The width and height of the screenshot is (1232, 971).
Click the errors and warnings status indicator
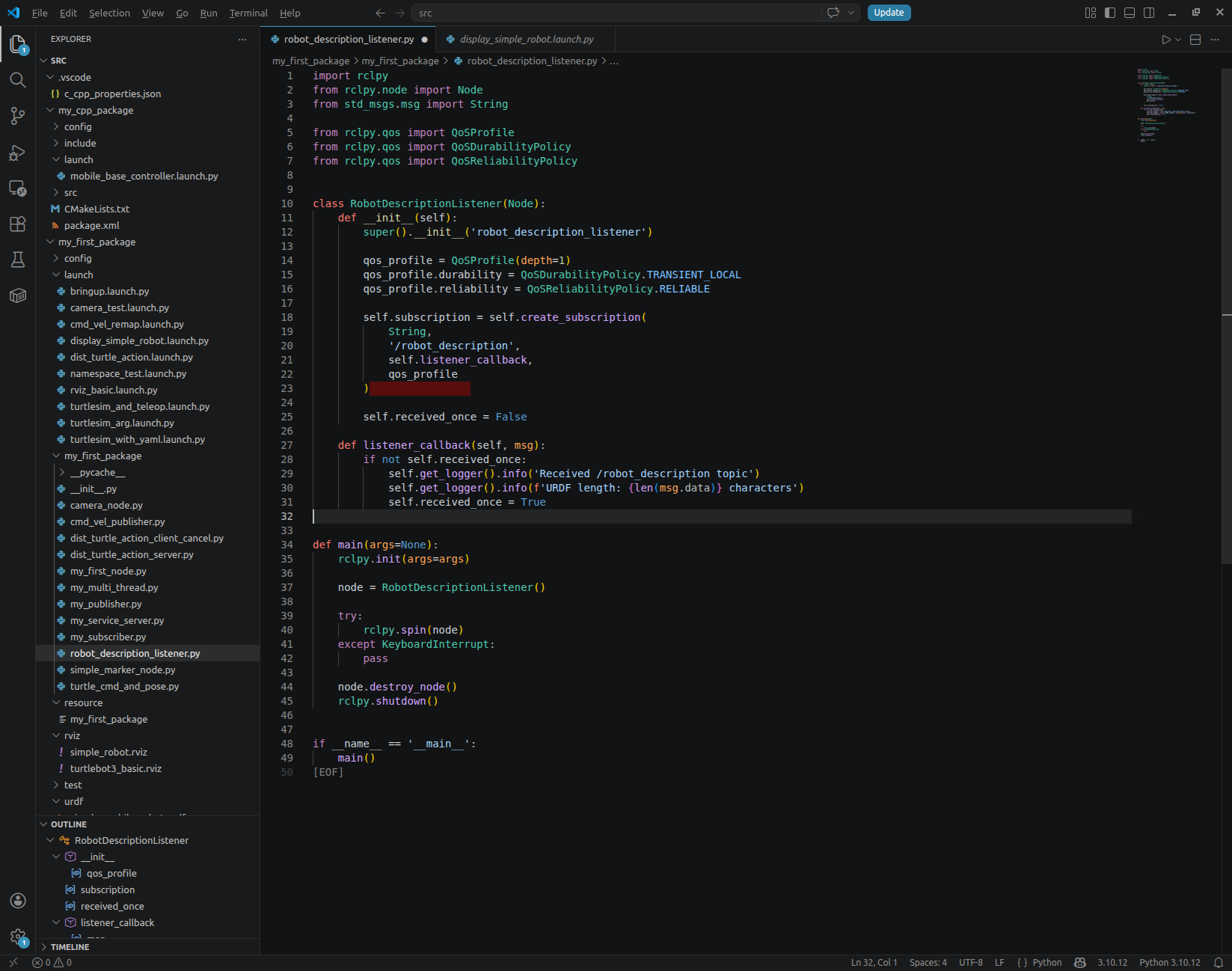pyautogui.click(x=52, y=963)
